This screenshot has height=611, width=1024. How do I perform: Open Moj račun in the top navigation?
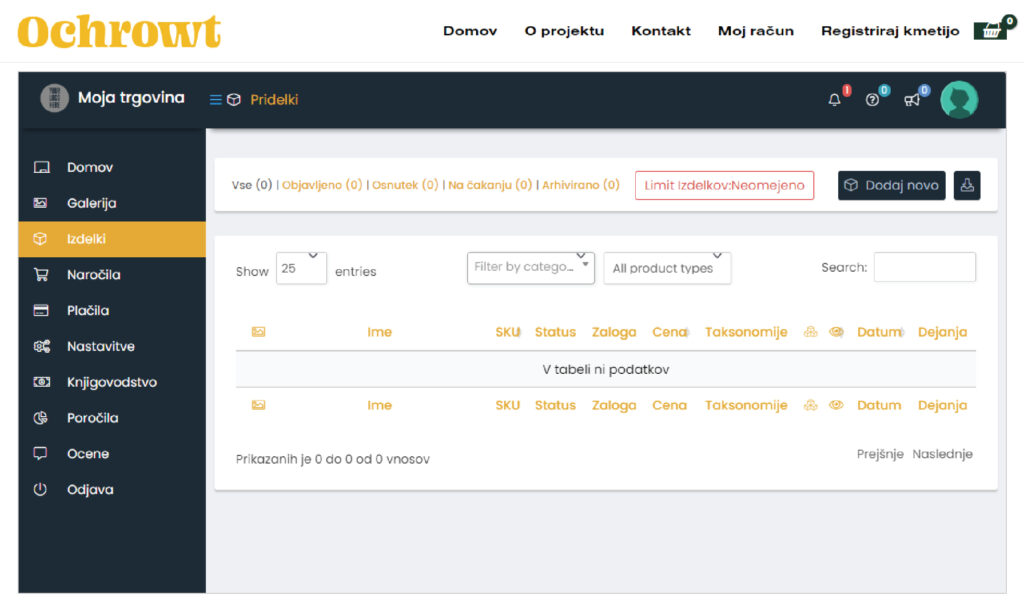point(756,31)
